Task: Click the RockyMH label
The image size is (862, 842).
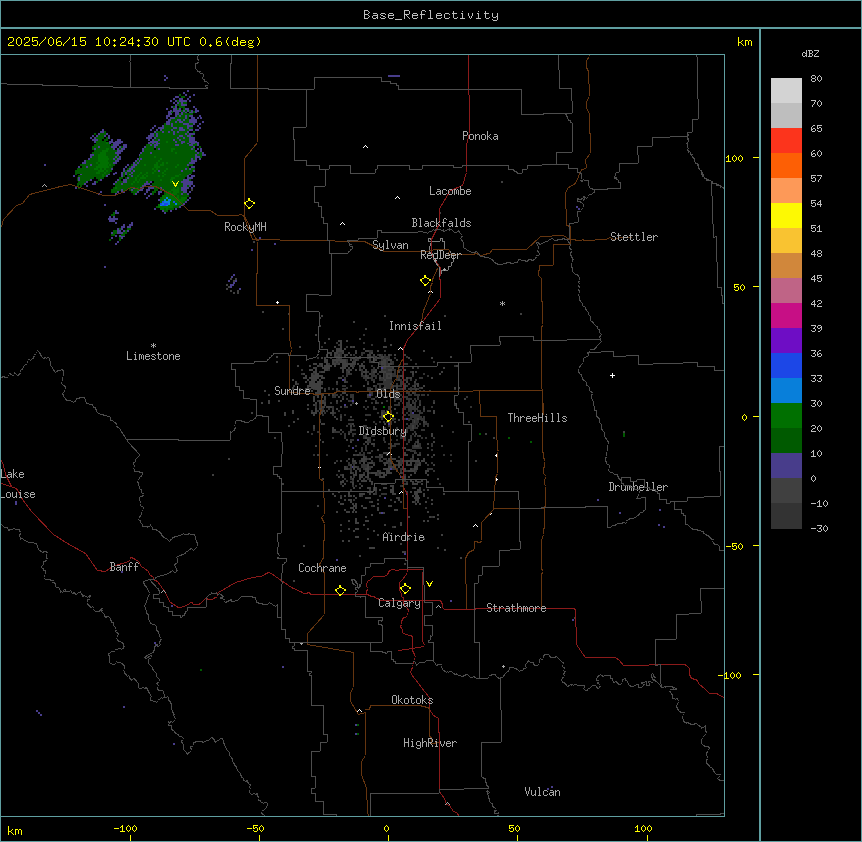Action: pos(245,227)
